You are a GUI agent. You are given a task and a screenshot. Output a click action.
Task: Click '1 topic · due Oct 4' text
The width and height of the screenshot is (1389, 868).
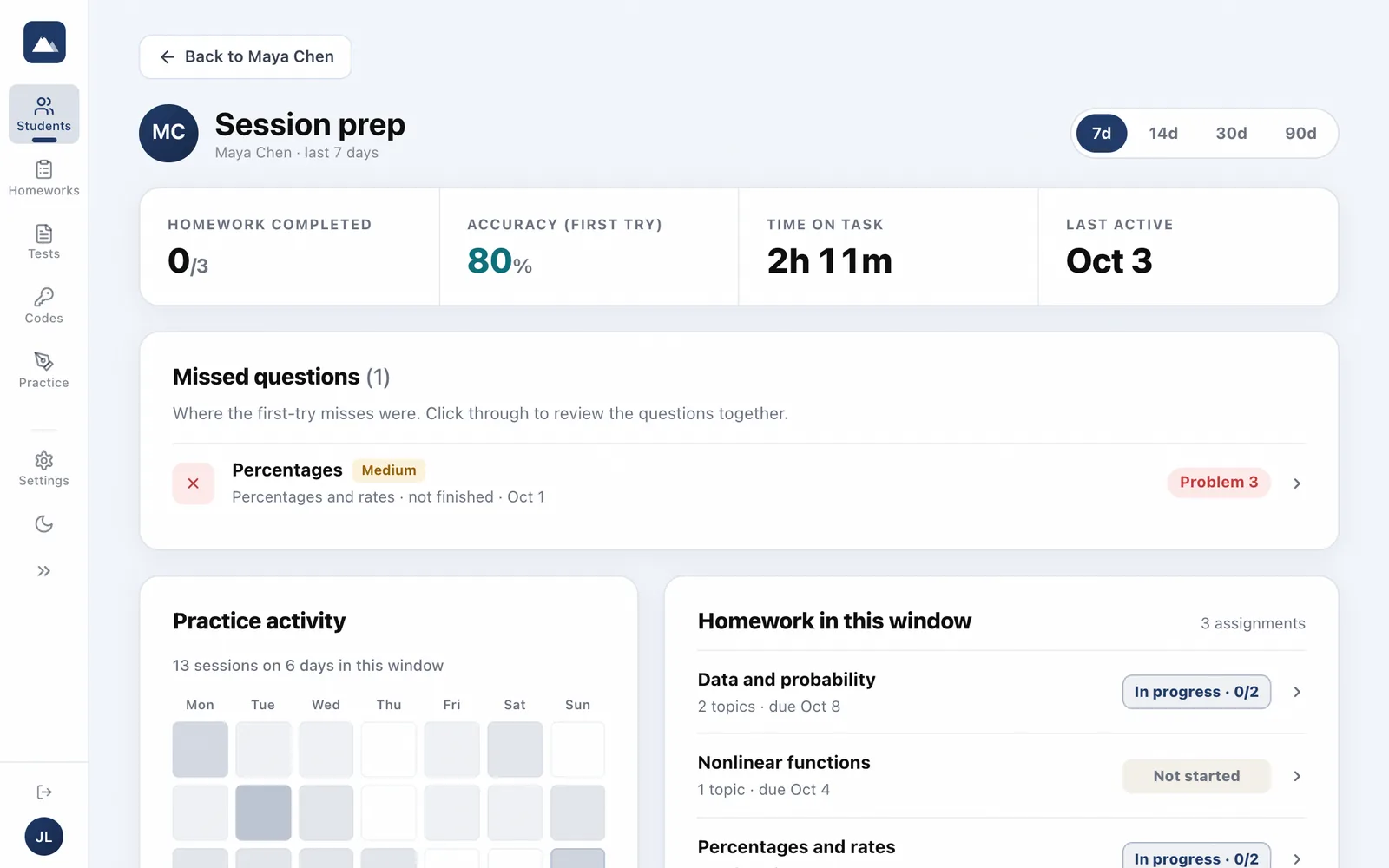click(764, 790)
